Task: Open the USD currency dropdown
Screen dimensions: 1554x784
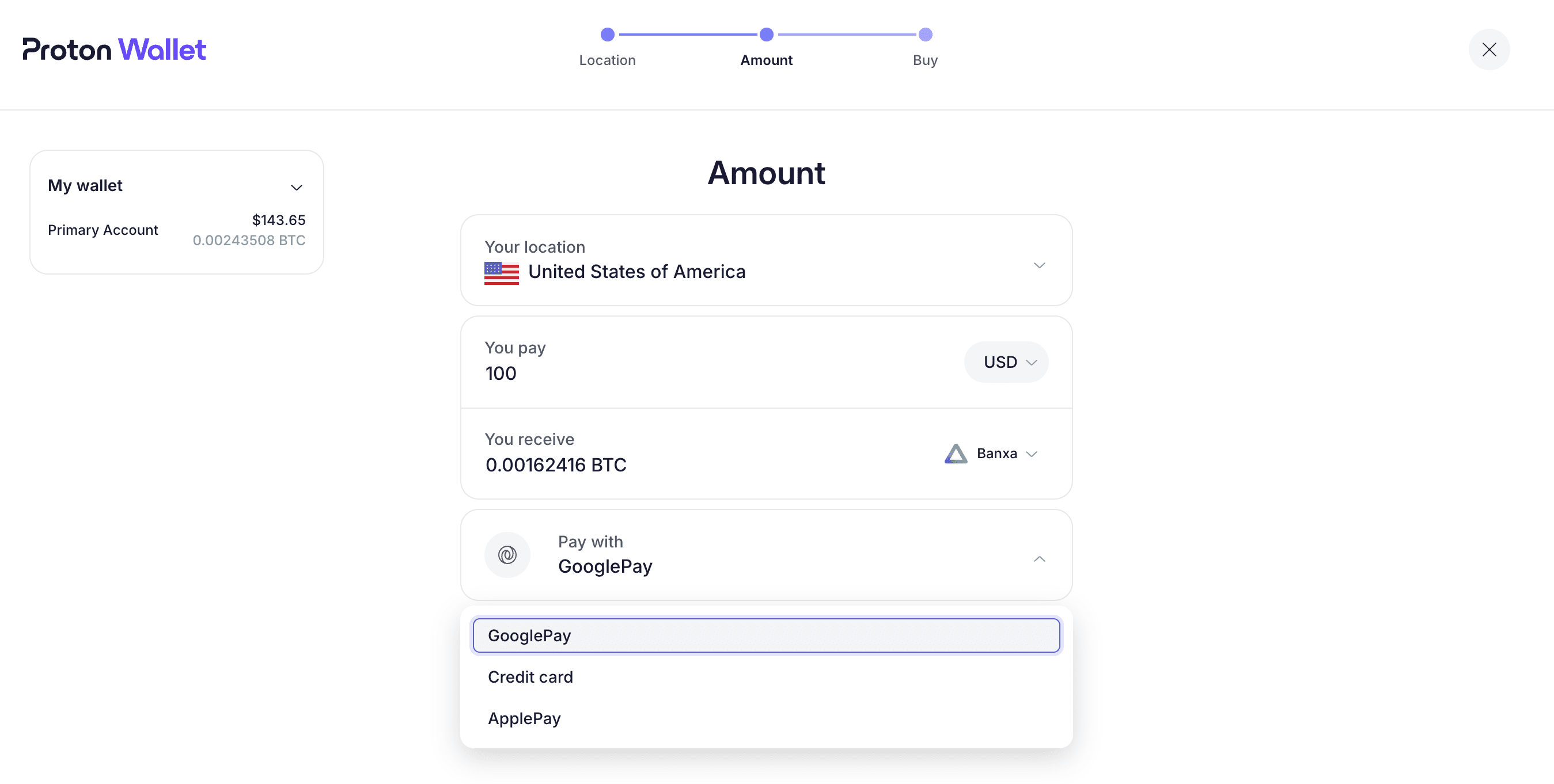Action: tap(1006, 361)
